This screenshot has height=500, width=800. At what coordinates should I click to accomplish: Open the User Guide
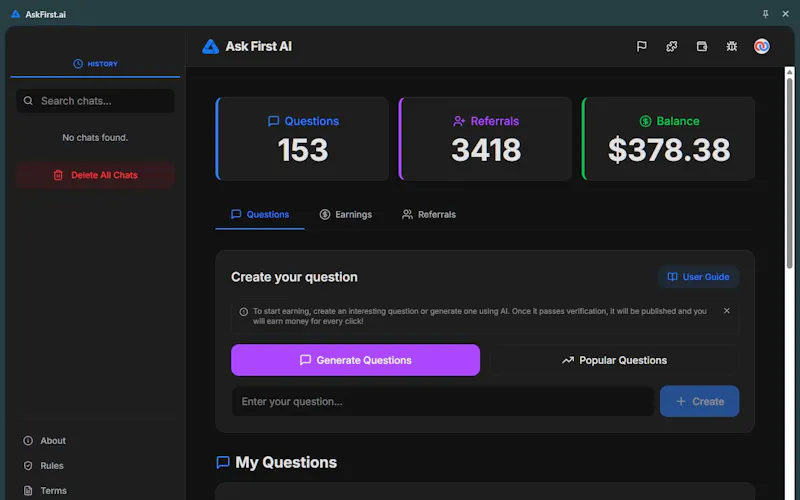pyautogui.click(x=698, y=277)
